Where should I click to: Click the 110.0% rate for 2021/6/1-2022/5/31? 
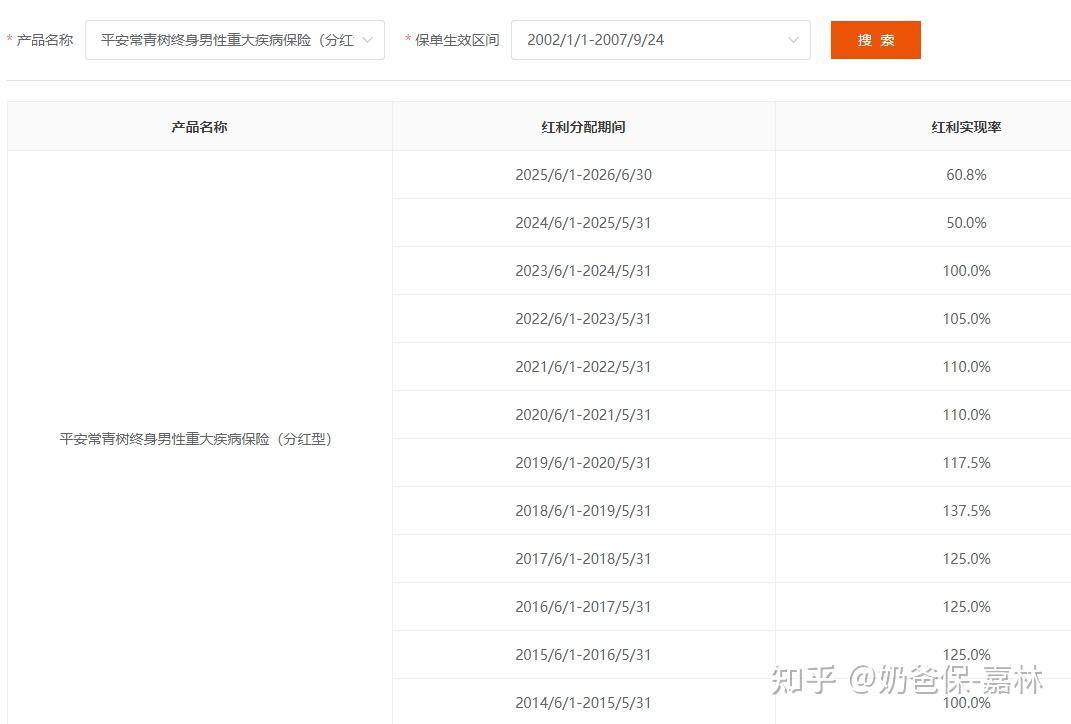(x=966, y=367)
